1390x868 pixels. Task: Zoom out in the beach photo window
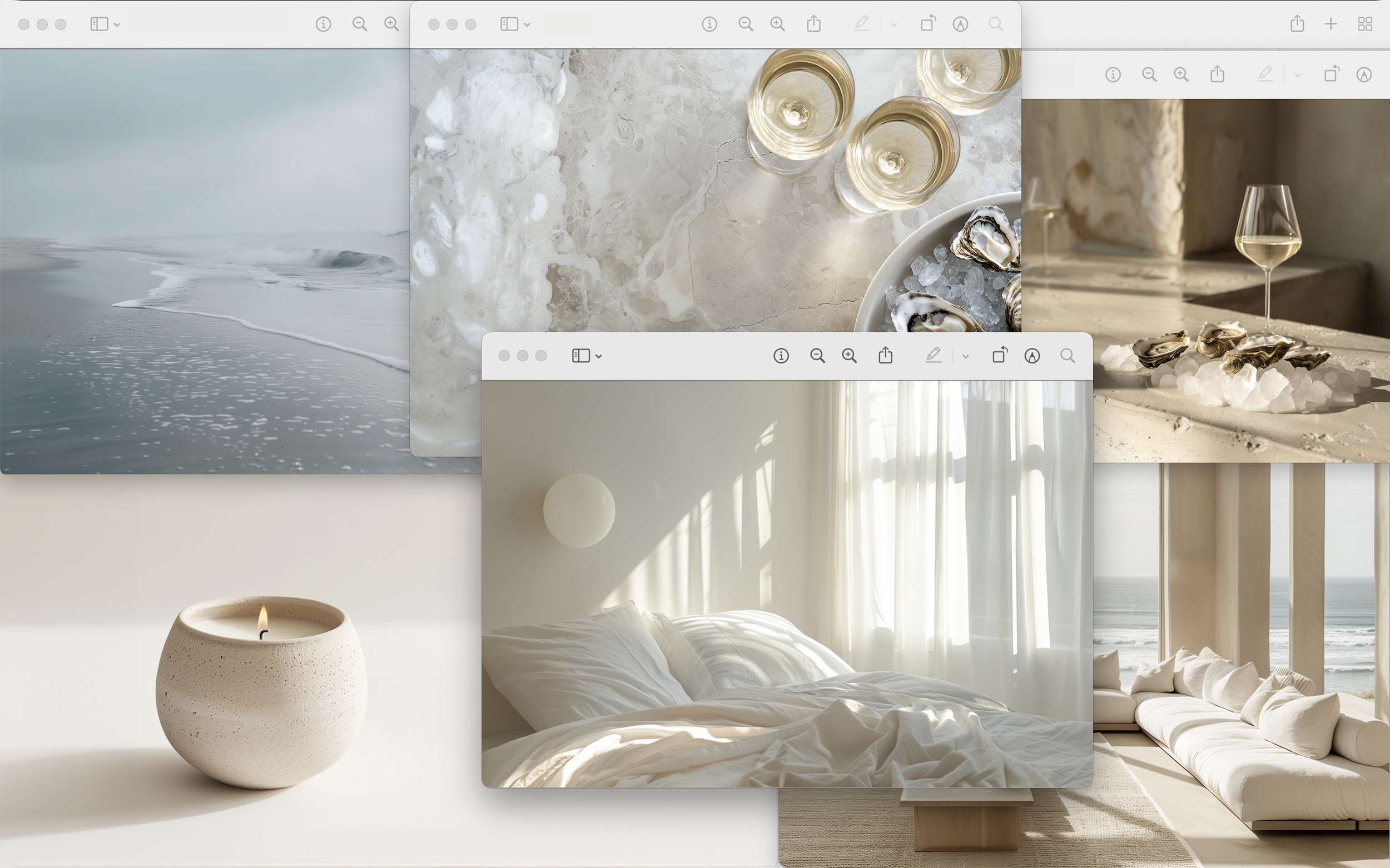360,24
